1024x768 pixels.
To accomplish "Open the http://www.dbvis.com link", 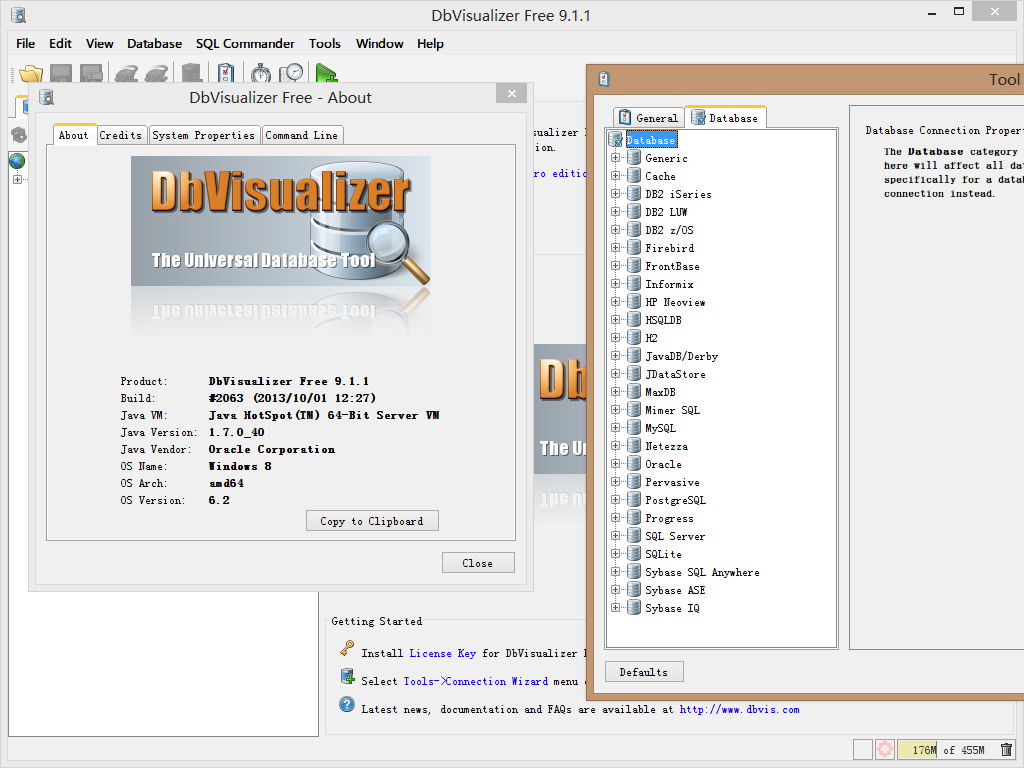I will (x=739, y=709).
